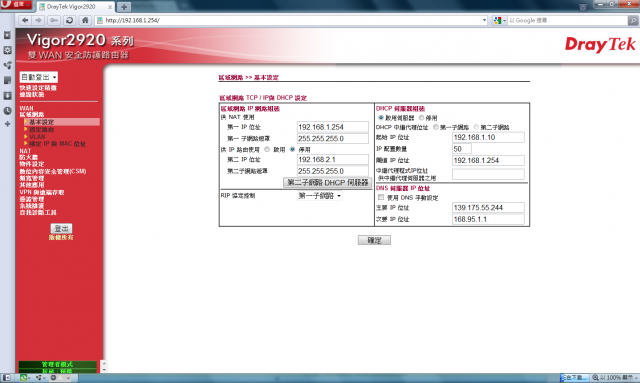Open 自我診斷工具 menu
The width and height of the screenshot is (640, 383).
click(38, 212)
